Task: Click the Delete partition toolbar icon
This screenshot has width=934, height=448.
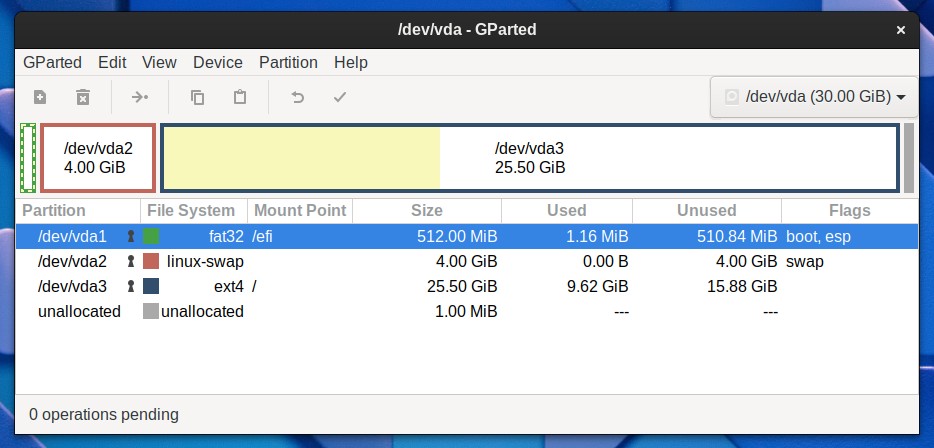Action: [83, 97]
